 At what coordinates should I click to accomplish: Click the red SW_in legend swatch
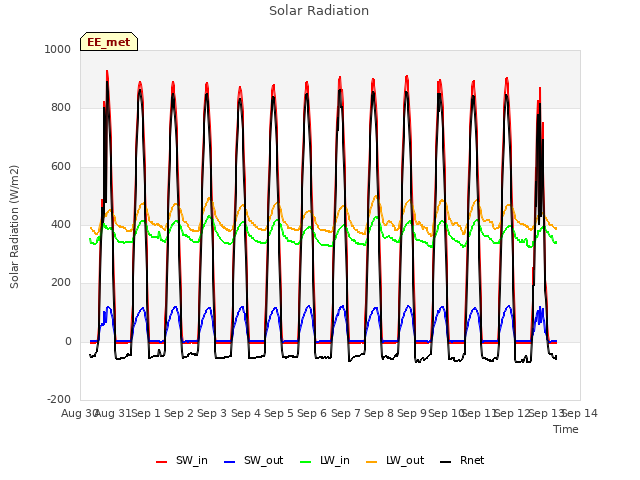point(162,462)
